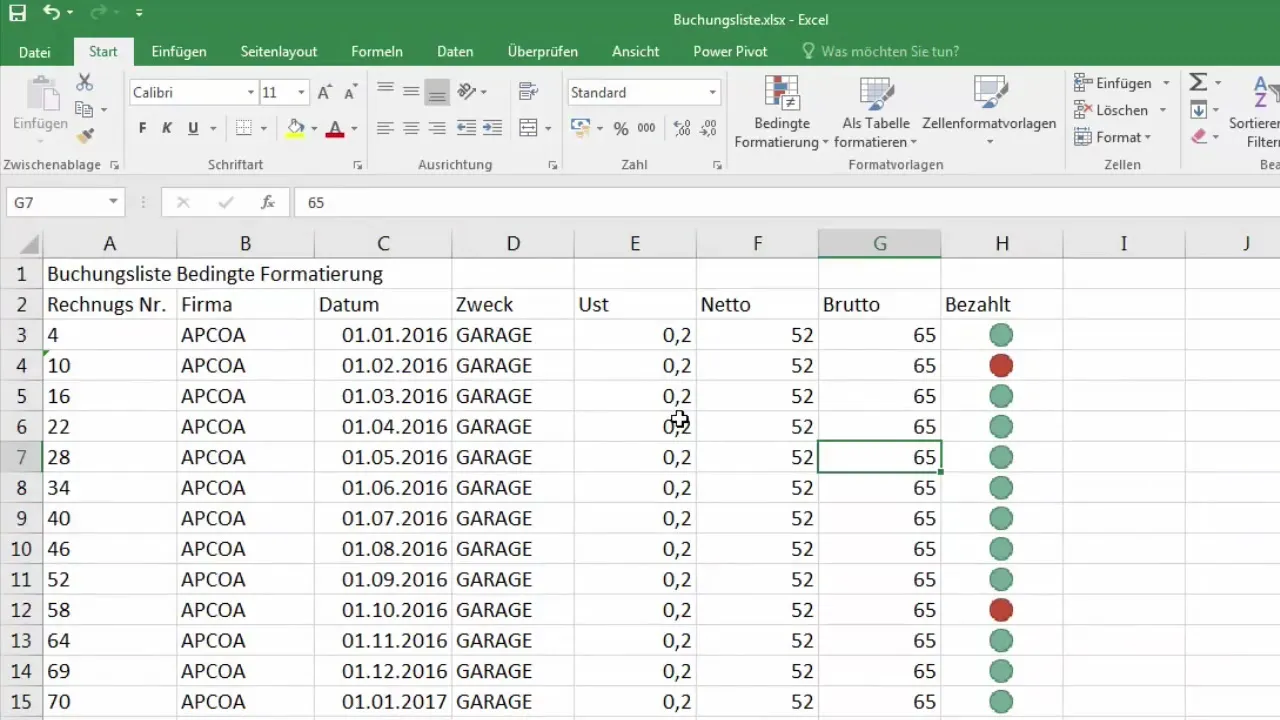The image size is (1280, 720).
Task: Increase font size with large A icon
Action: (324, 92)
